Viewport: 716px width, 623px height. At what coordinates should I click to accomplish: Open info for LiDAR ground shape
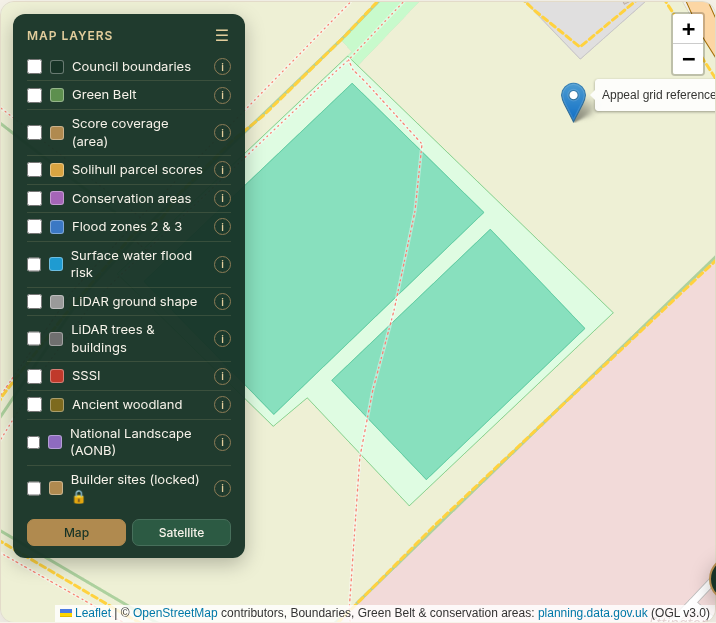pos(222,301)
